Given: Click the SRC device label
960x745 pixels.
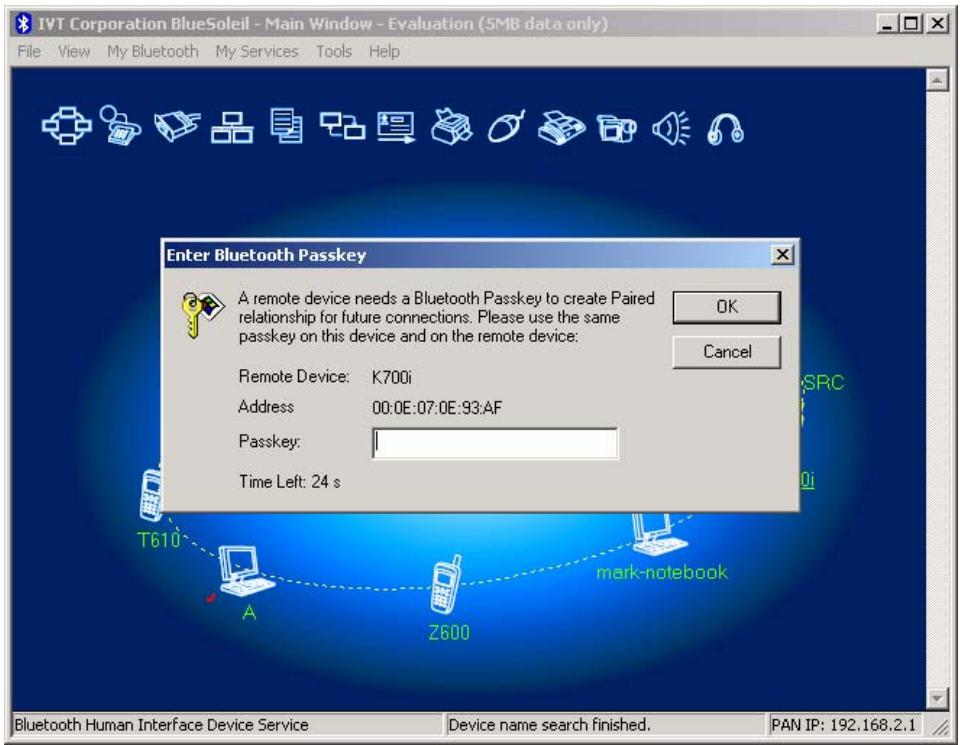Looking at the screenshot, I should pos(823,383).
